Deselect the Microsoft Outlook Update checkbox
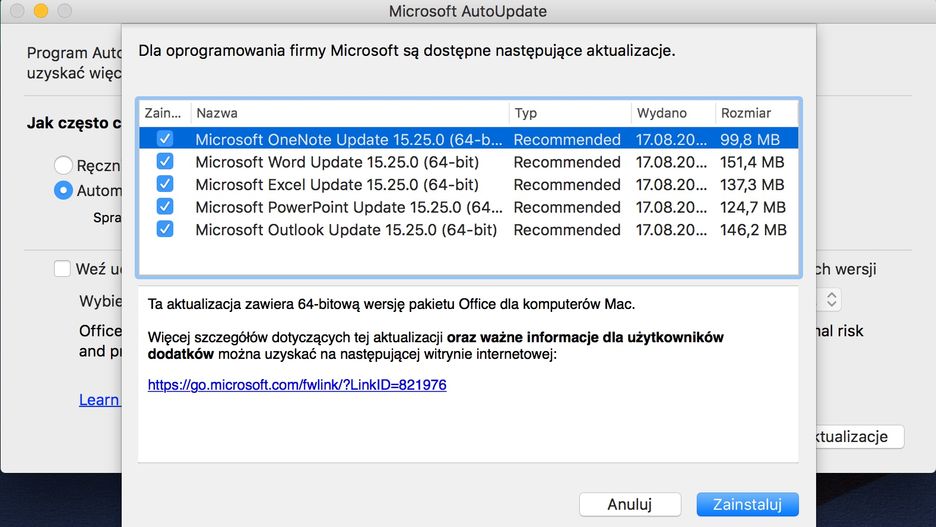Image resolution: width=936 pixels, height=527 pixels. point(165,229)
